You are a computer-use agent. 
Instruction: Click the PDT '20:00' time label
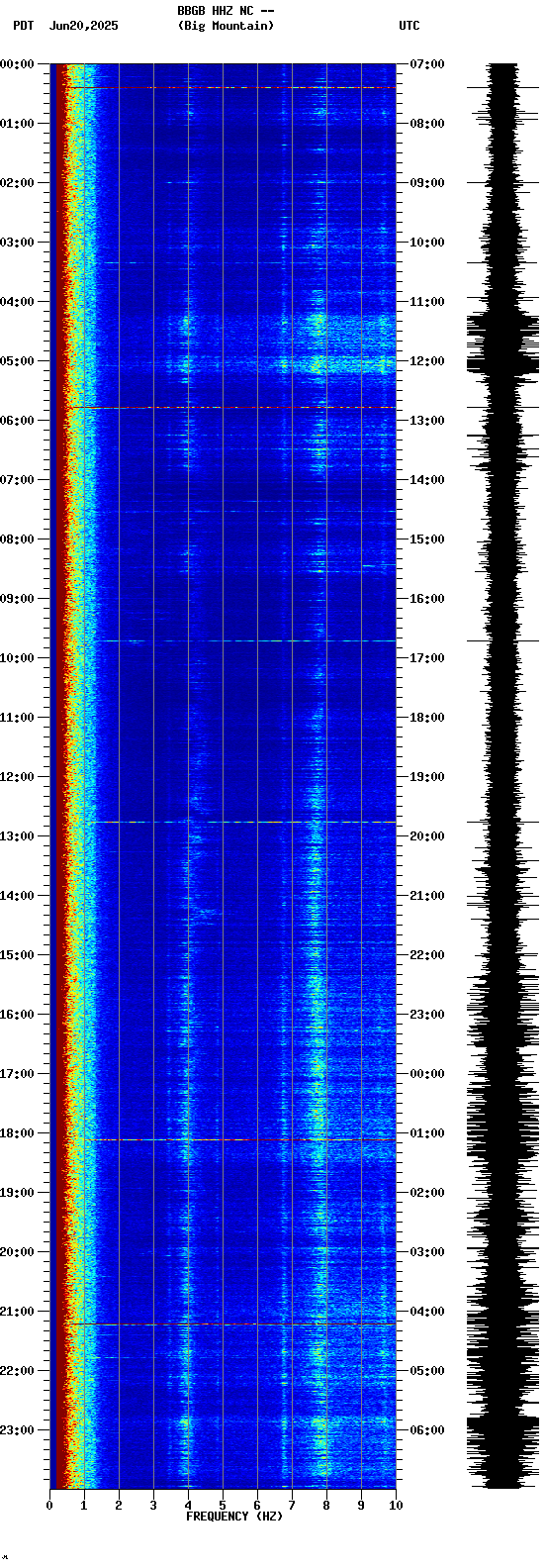click(17, 1252)
